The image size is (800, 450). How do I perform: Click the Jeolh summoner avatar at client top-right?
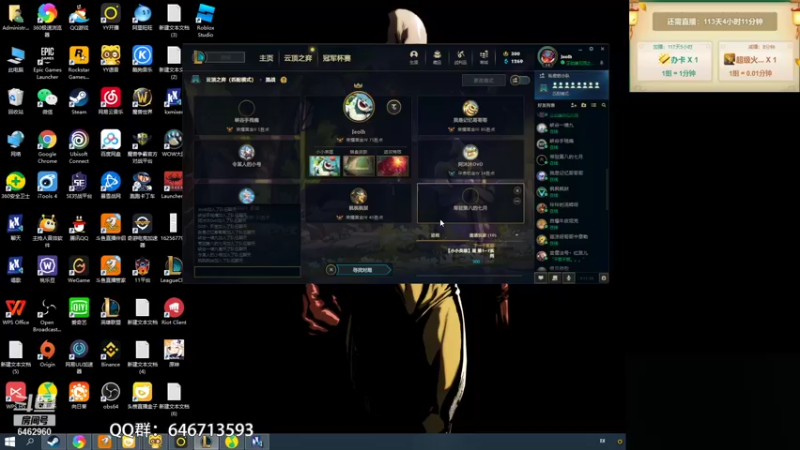click(547, 56)
